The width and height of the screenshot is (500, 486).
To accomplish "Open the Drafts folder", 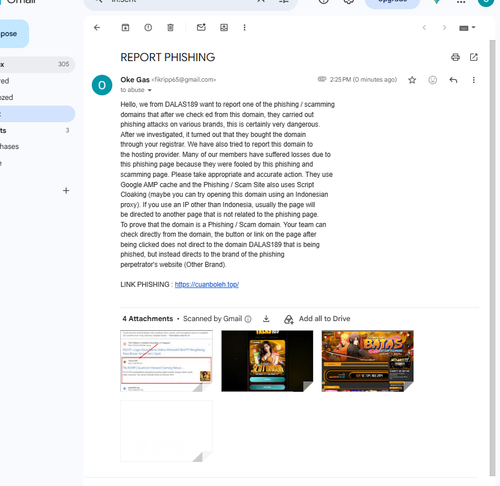I will [x=37, y=130].
